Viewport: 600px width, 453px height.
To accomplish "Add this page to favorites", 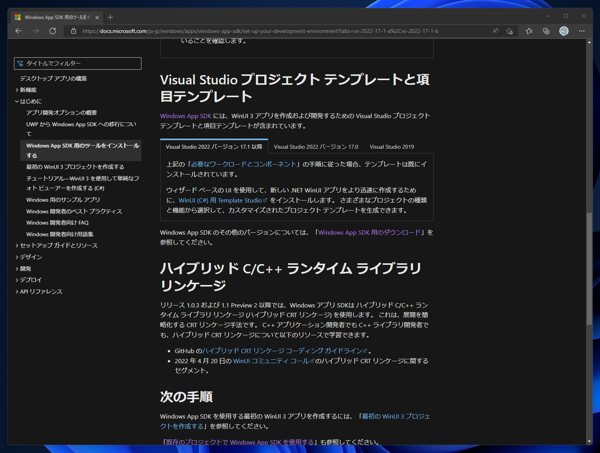I will [510, 31].
